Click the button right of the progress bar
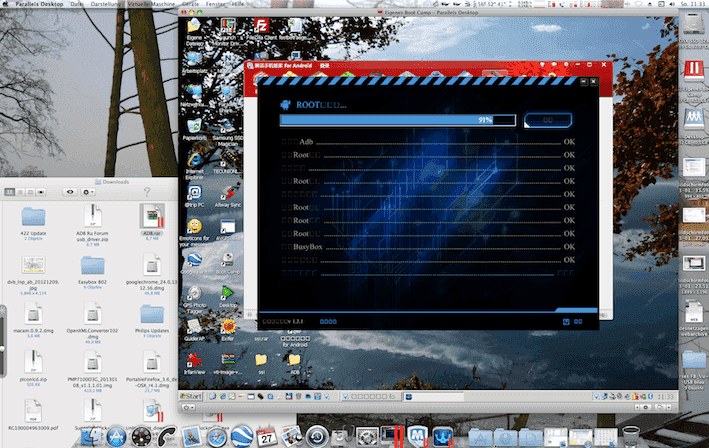Screen dimensions: 709x448 pos(548,120)
